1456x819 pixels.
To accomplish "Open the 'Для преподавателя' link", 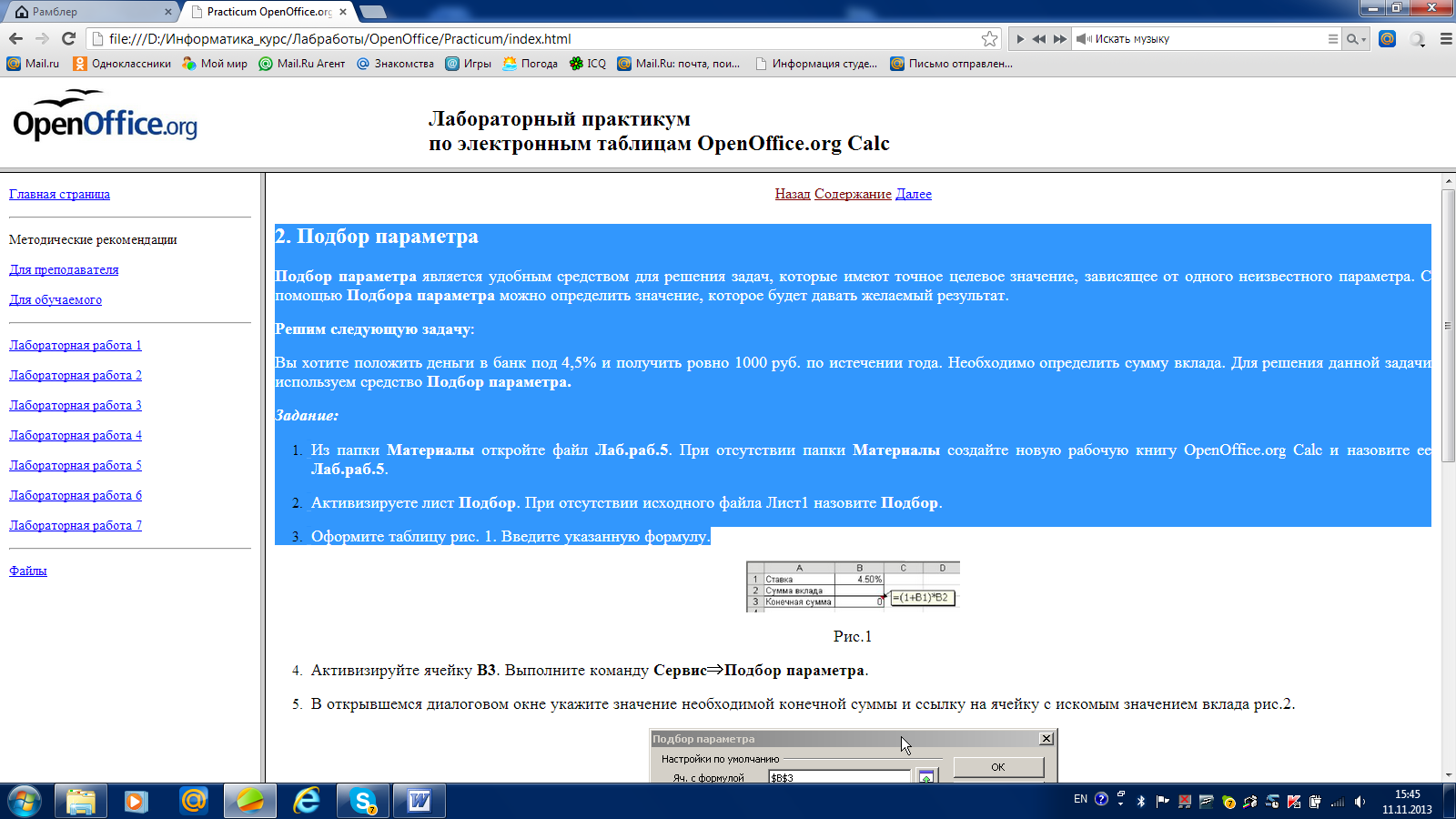I will pyautogui.click(x=64, y=269).
